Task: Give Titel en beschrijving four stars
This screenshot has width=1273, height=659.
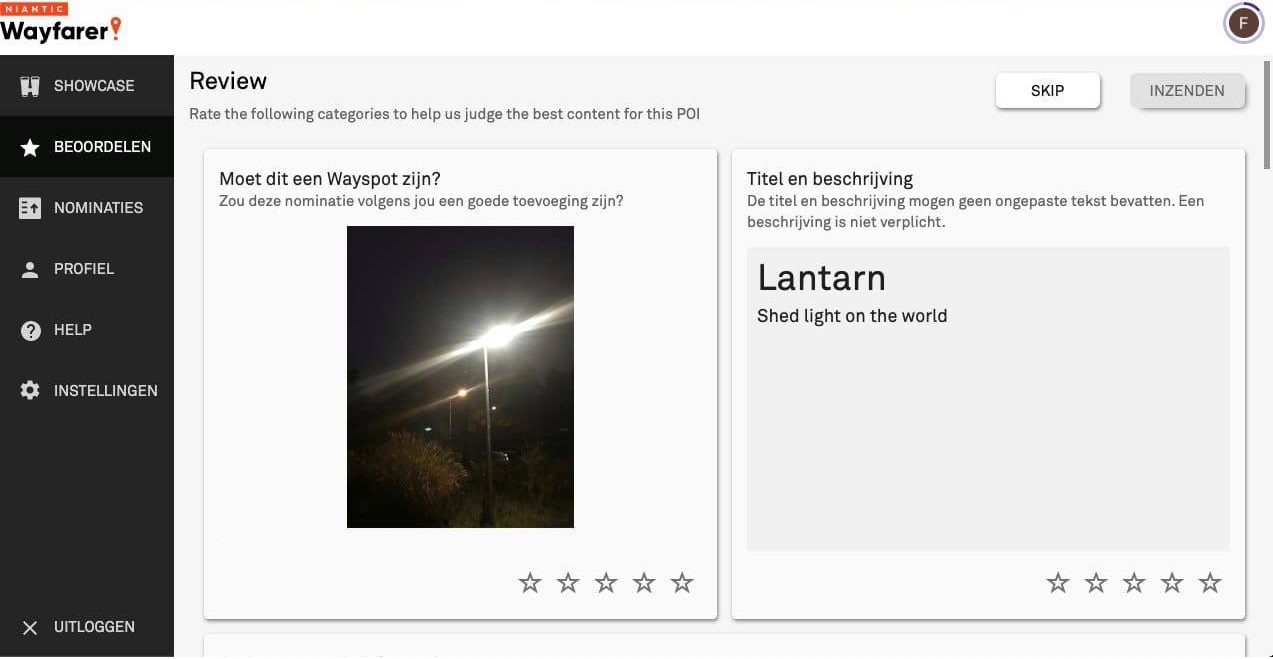Action: tap(1172, 583)
